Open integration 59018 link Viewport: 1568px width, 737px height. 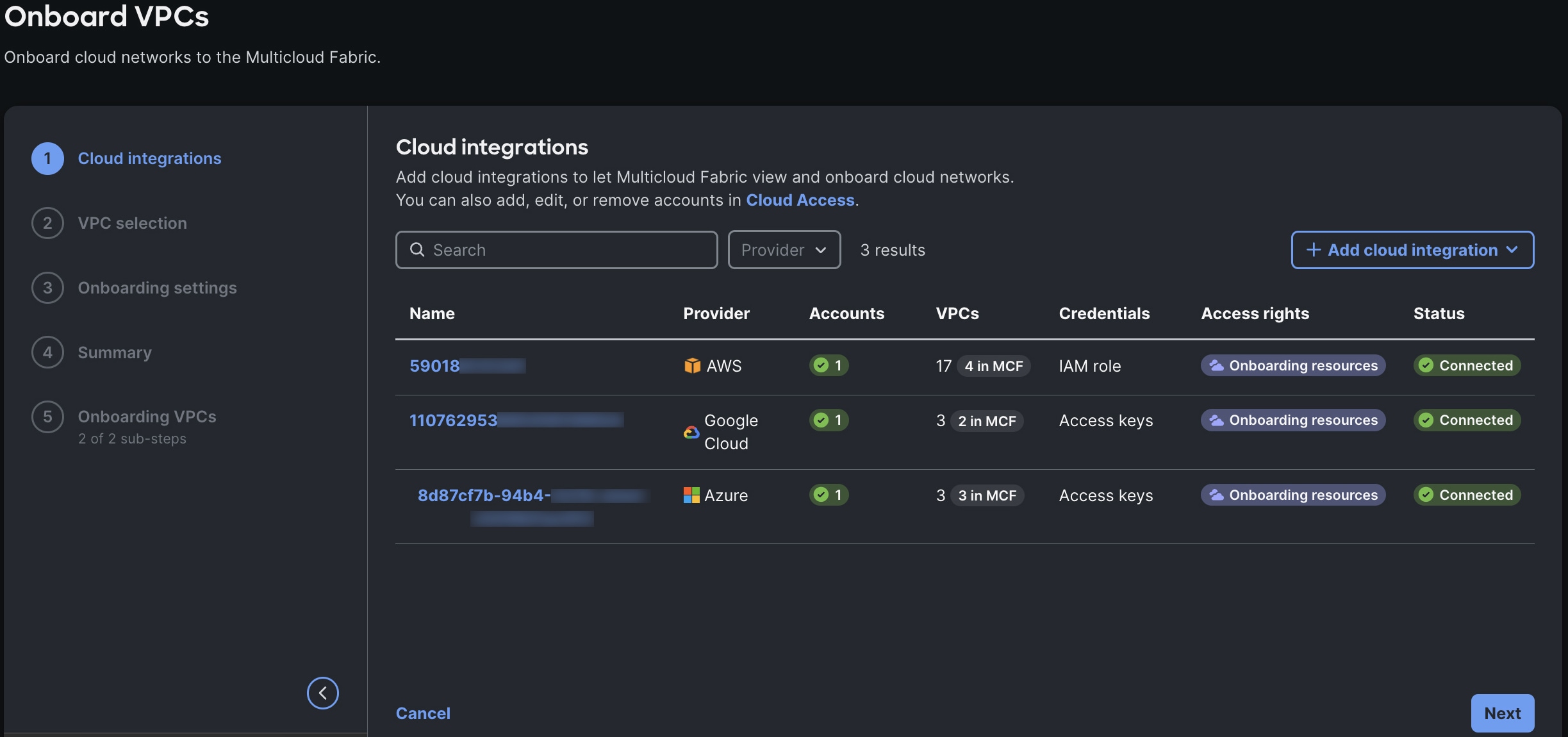click(x=468, y=366)
